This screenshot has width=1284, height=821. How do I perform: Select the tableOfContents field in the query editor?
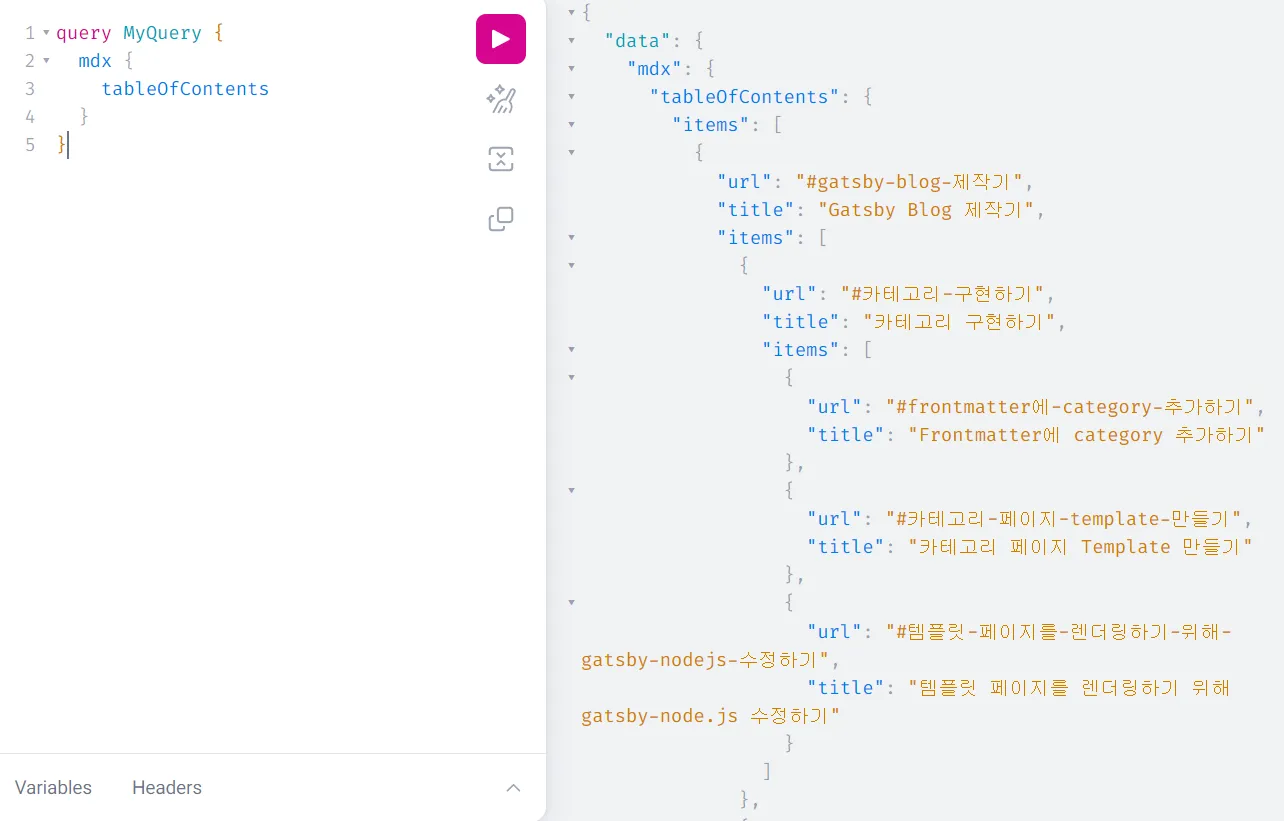(x=184, y=89)
